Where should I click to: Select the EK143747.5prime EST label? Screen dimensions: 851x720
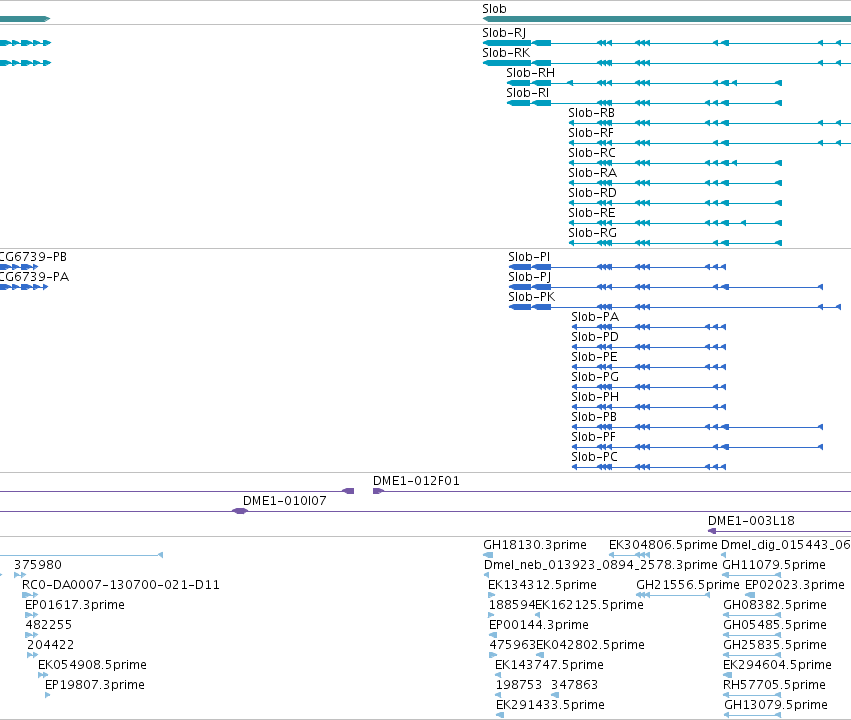click(549, 666)
